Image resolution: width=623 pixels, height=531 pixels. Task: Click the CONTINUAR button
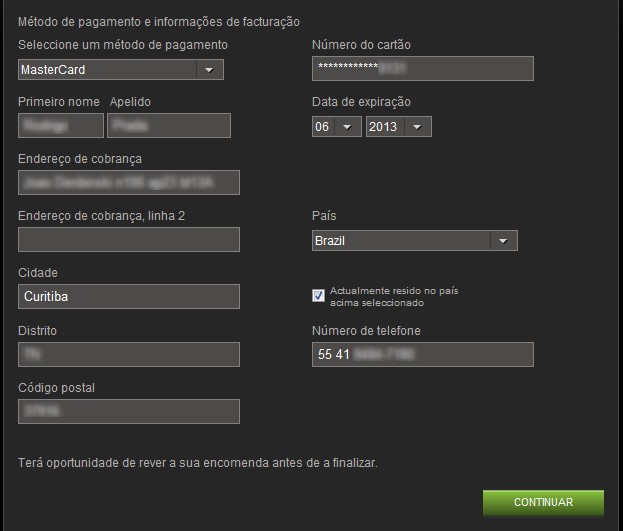coord(543,502)
